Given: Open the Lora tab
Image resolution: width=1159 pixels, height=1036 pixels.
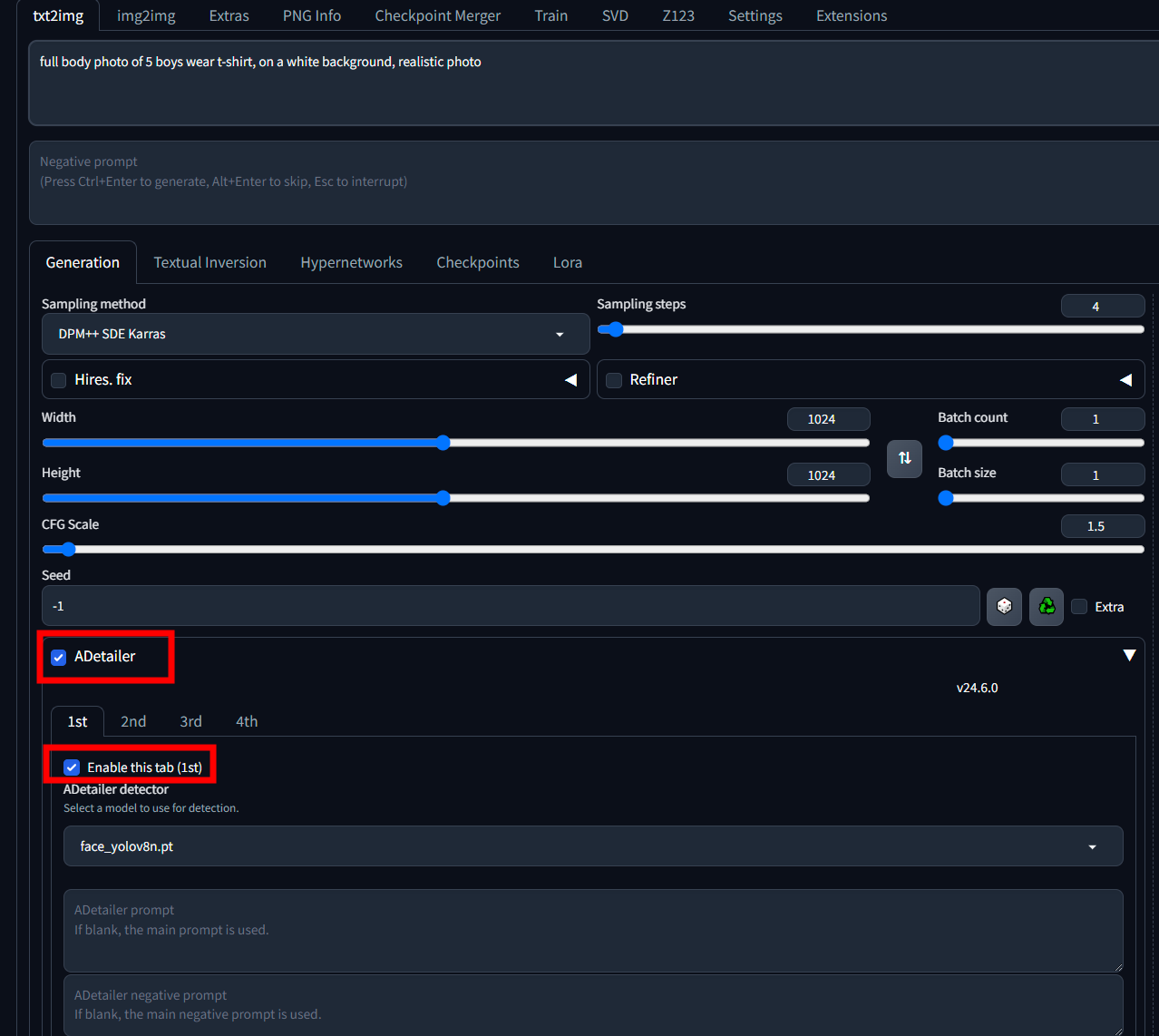Looking at the screenshot, I should [567, 262].
